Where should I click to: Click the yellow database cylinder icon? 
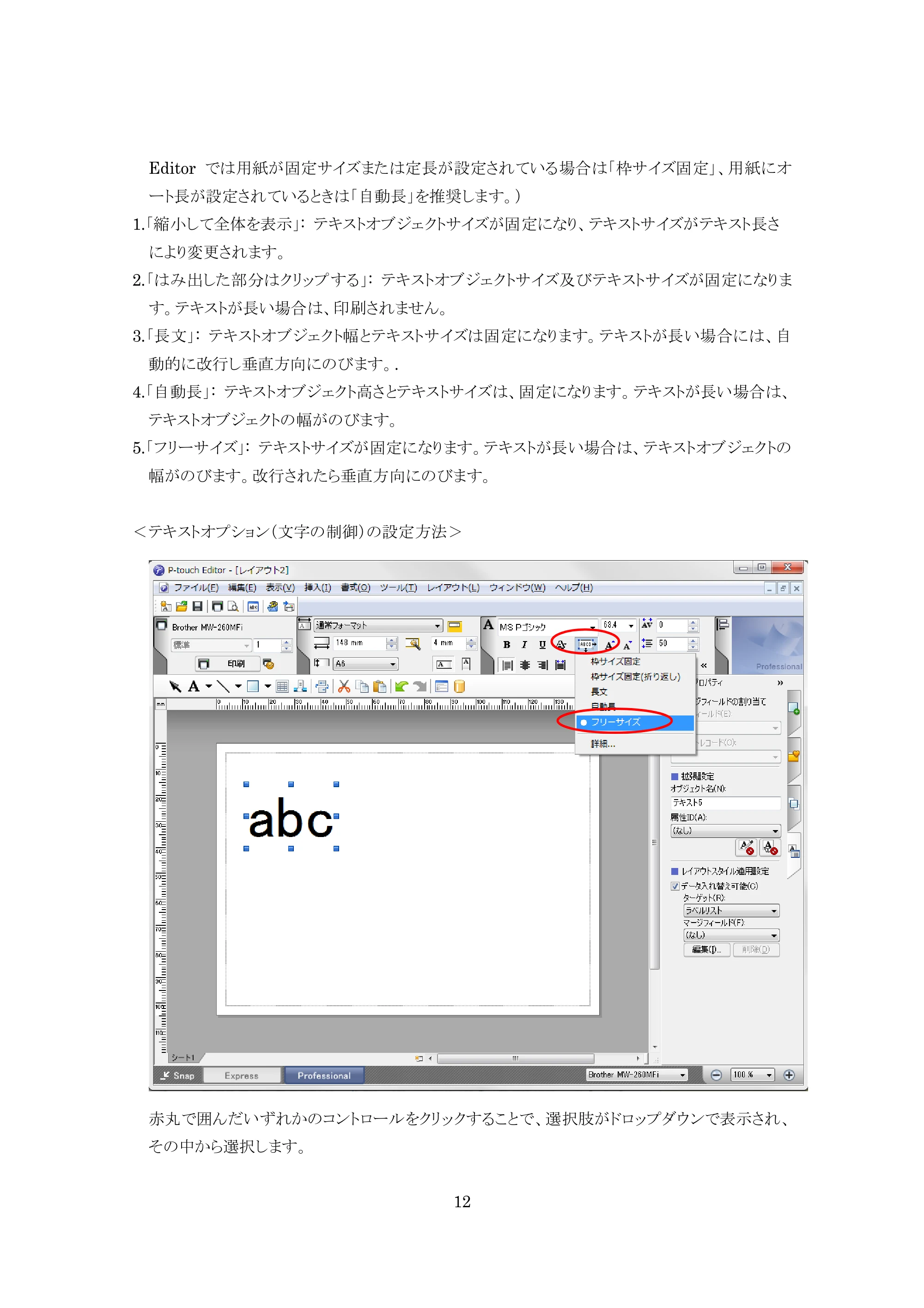tap(459, 686)
